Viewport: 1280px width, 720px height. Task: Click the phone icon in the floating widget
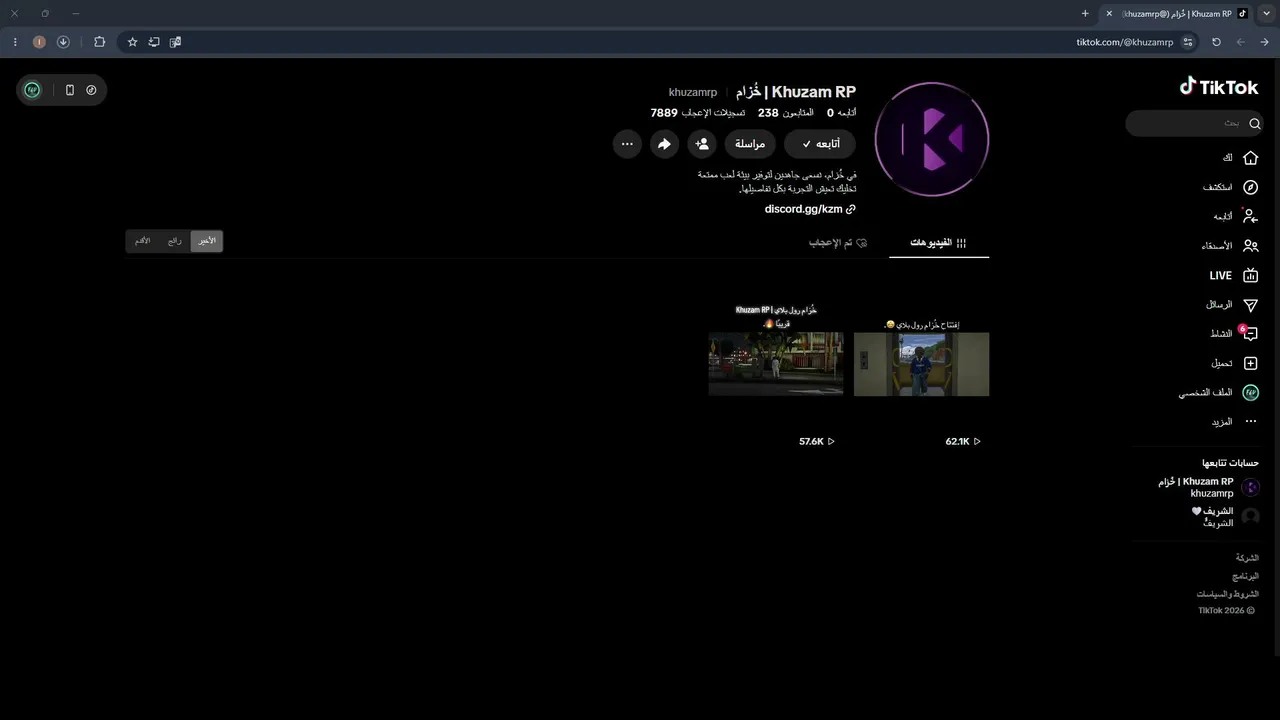click(69, 90)
